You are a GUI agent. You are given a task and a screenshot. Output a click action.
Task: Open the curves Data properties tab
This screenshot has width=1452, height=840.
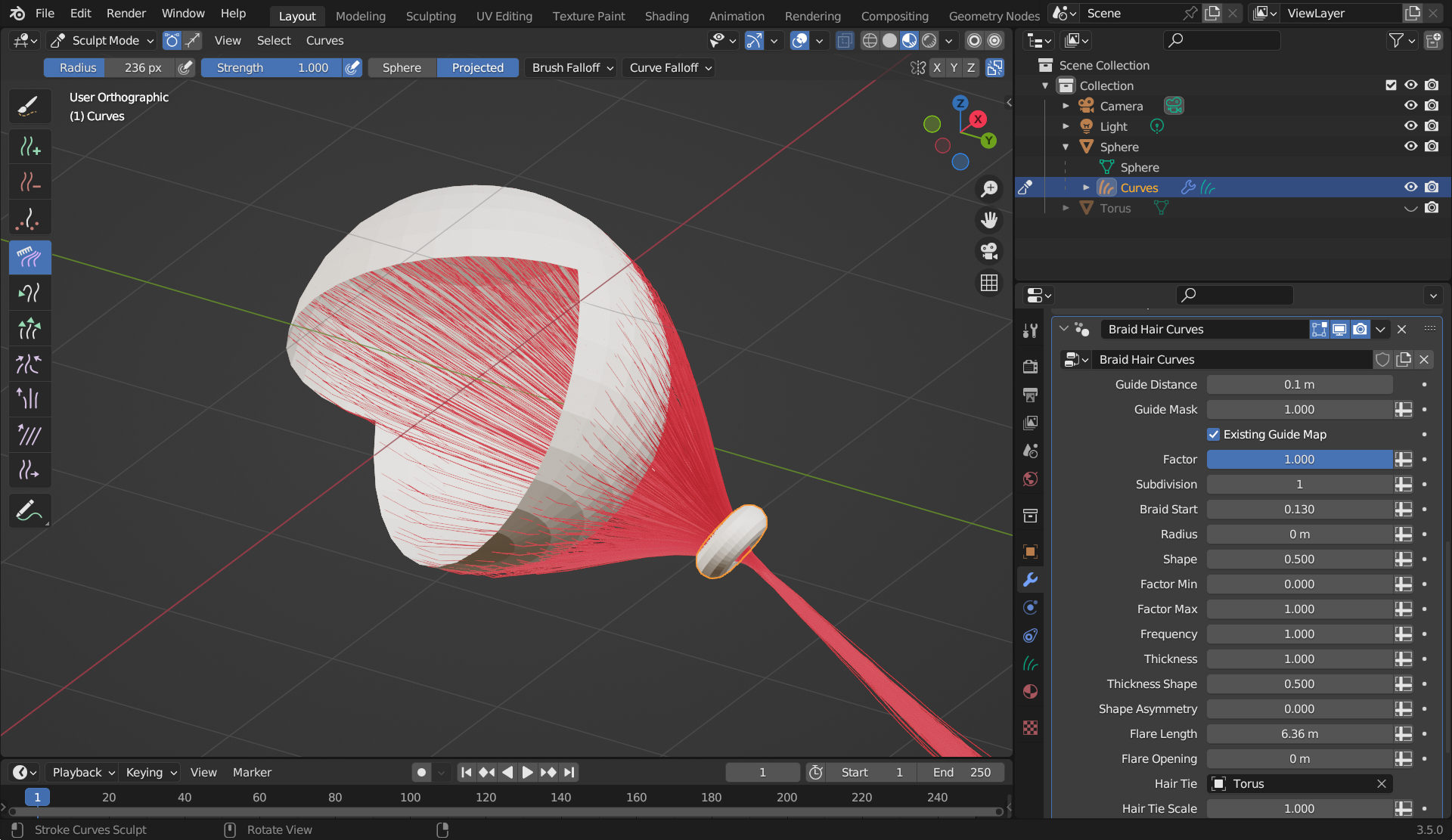tap(1030, 664)
